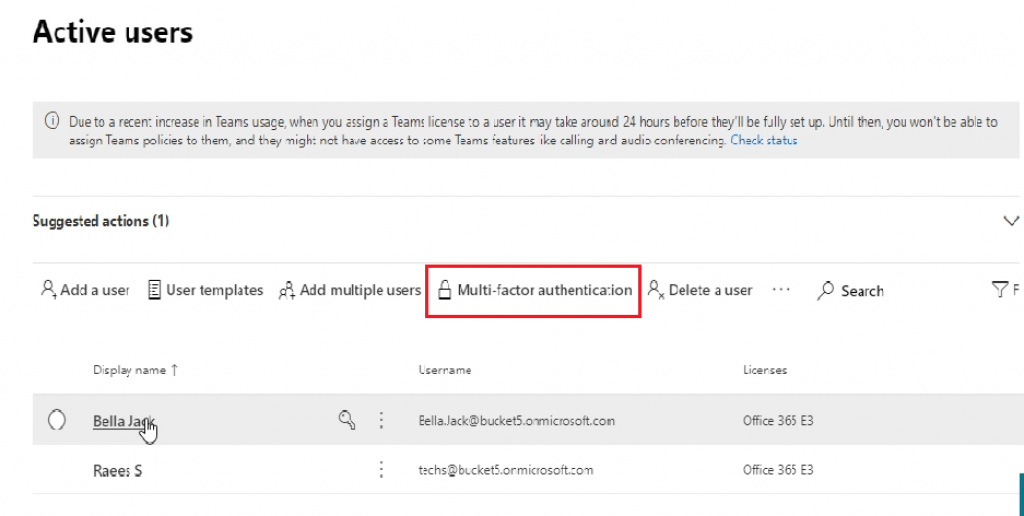Open the toolbar overflow ellipsis menu
This screenshot has height=516, width=1024.
(x=781, y=290)
